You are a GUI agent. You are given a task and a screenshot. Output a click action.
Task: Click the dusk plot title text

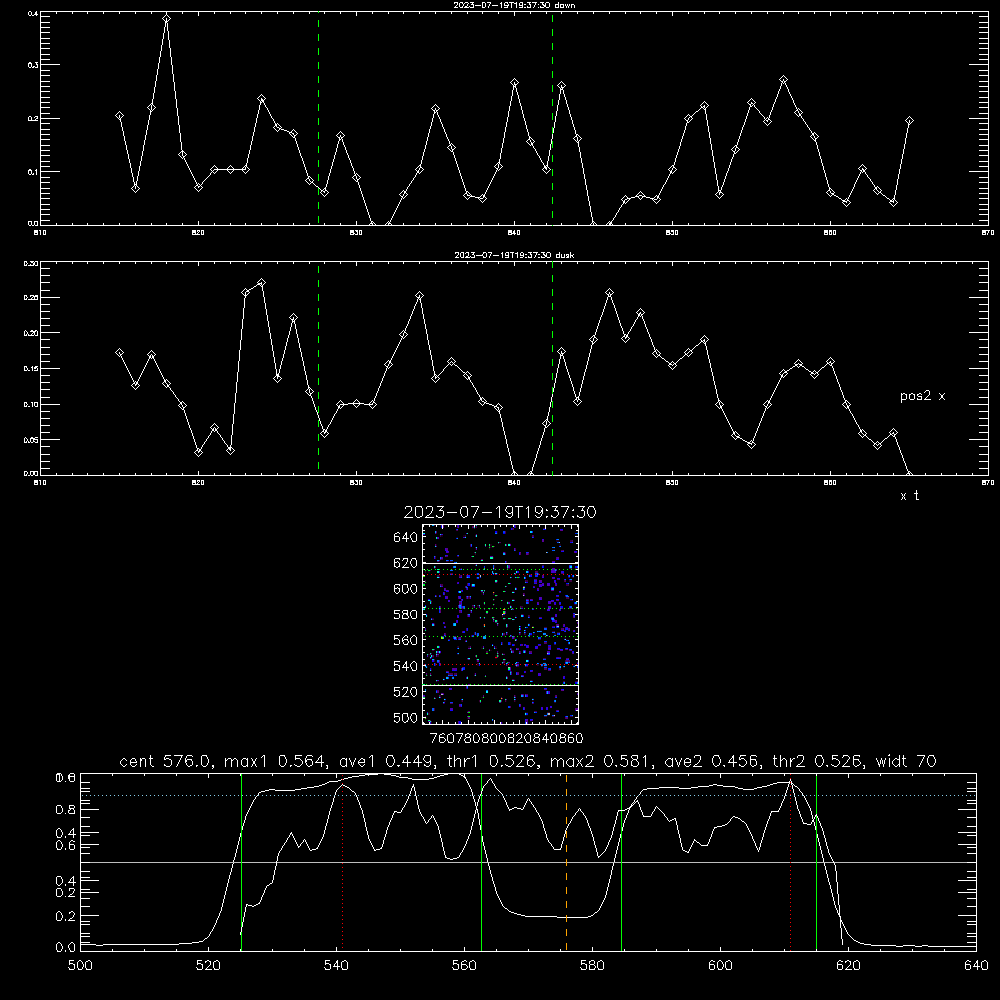514,255
